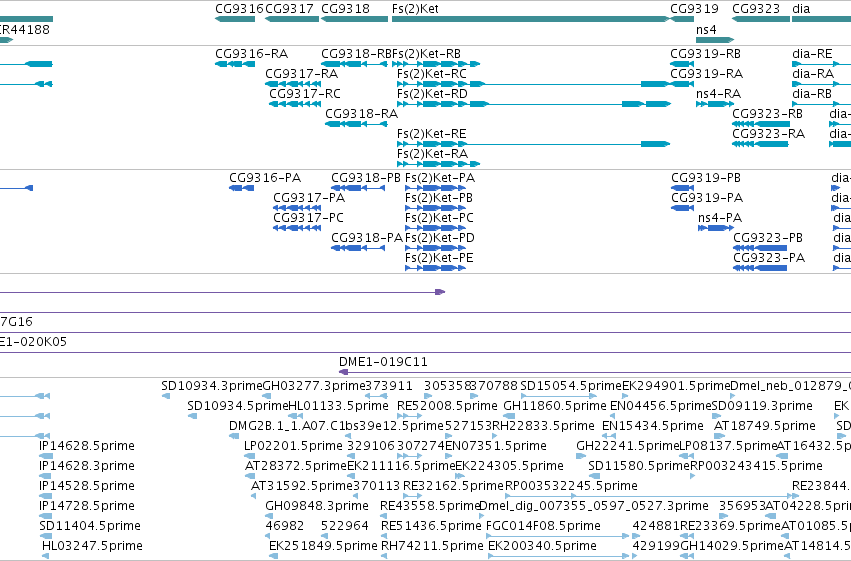Click the dia gene label

click(801, 9)
